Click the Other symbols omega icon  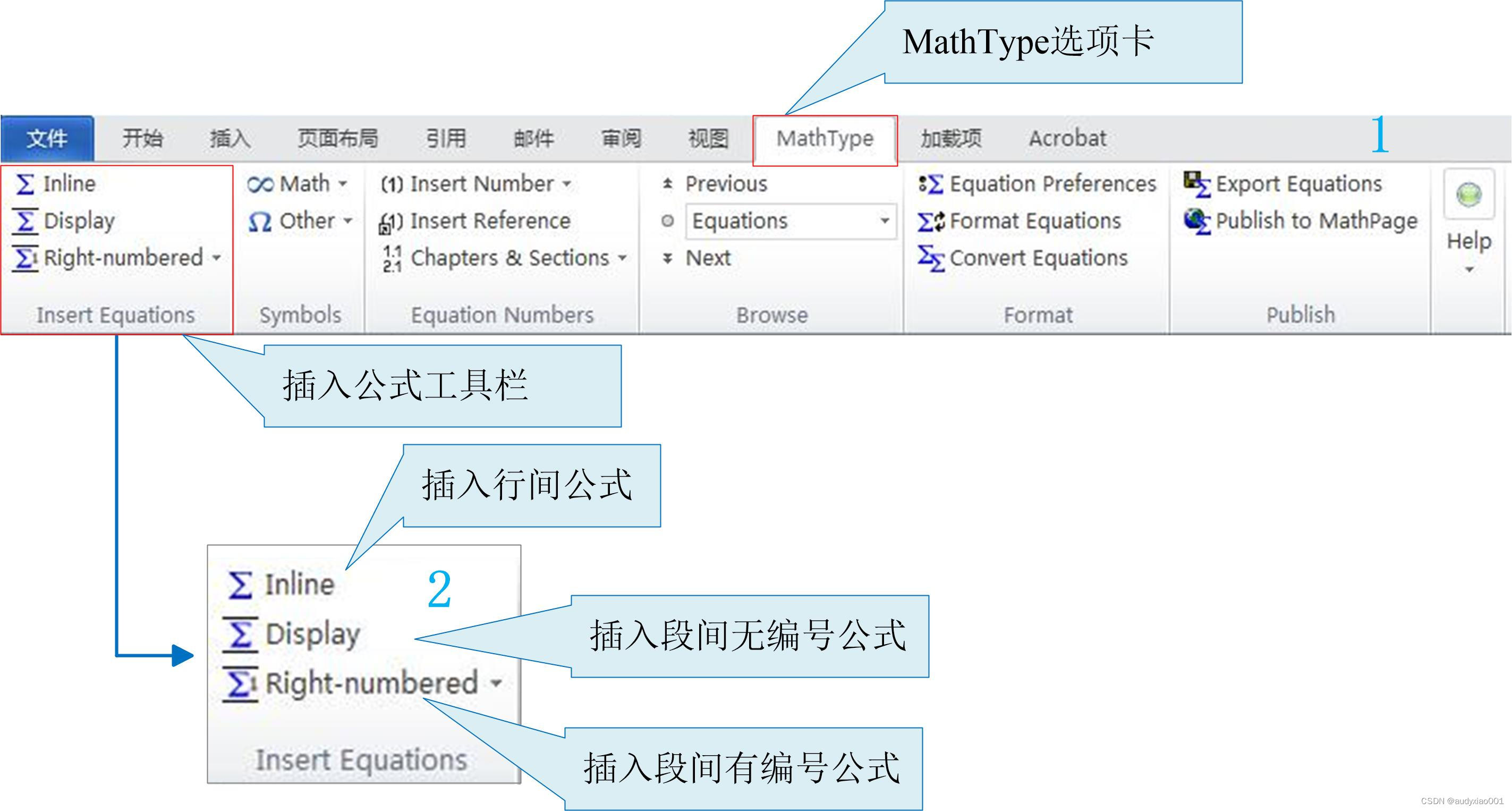259,222
